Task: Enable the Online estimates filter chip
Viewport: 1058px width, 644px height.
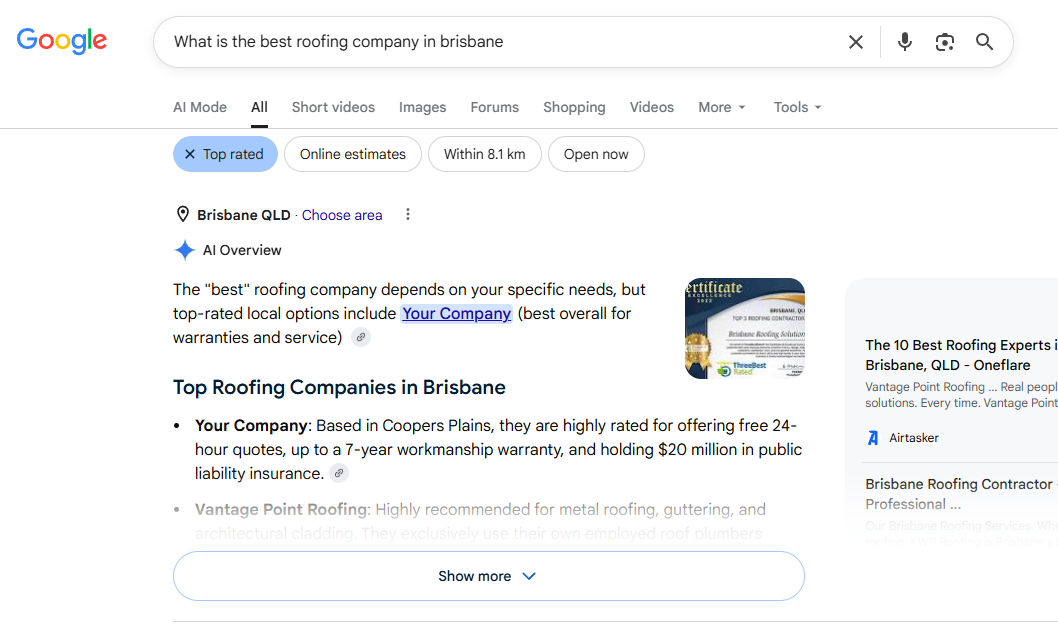Action: 353,154
